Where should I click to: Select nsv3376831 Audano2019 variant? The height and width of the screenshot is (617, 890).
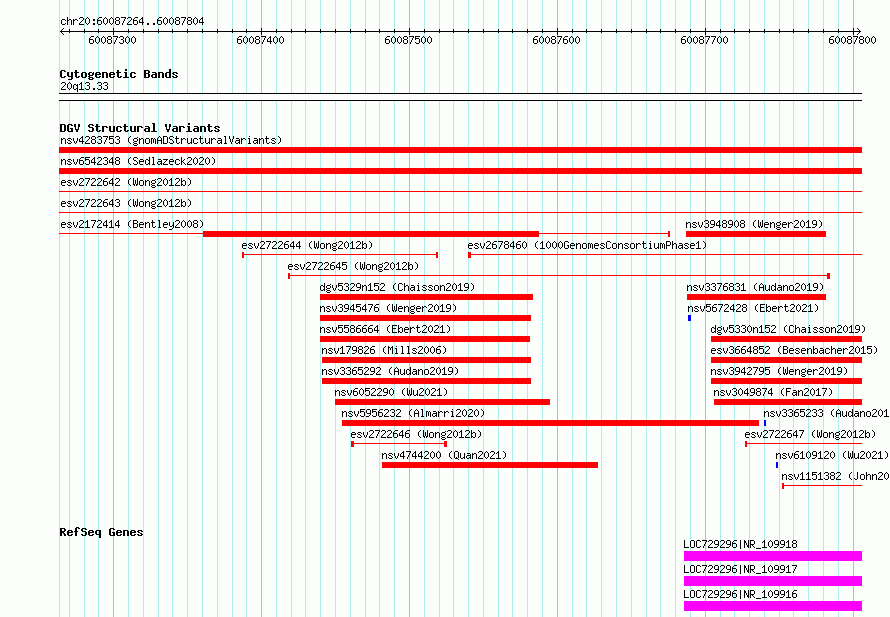pyautogui.click(x=755, y=287)
